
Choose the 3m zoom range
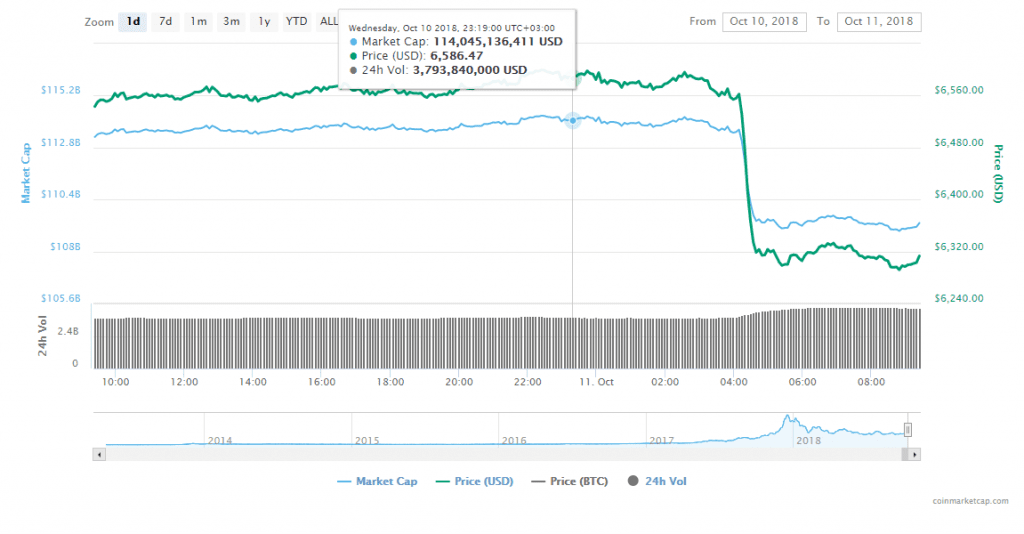click(x=231, y=21)
